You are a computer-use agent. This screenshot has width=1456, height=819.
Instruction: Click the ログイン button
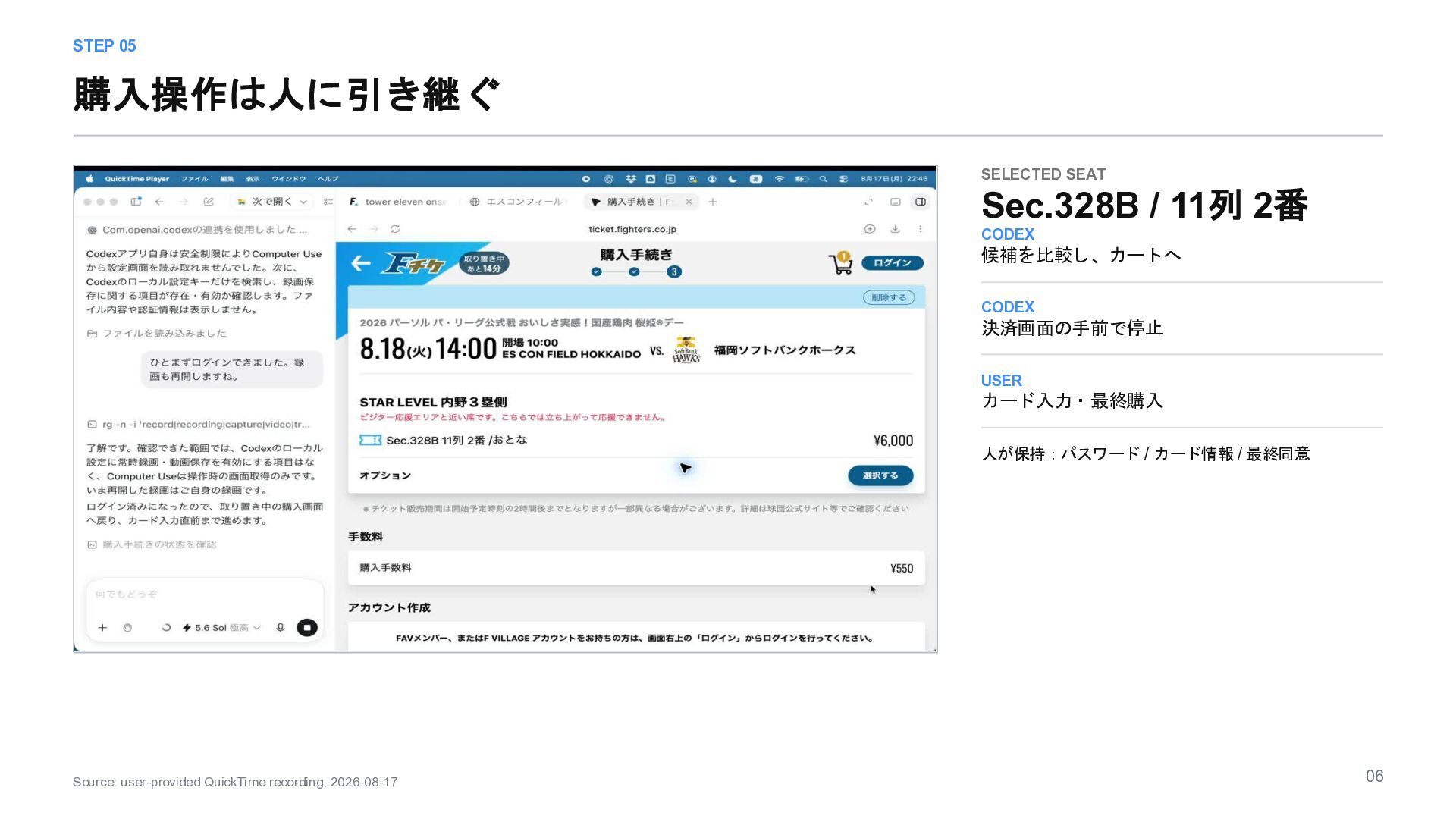point(892,263)
